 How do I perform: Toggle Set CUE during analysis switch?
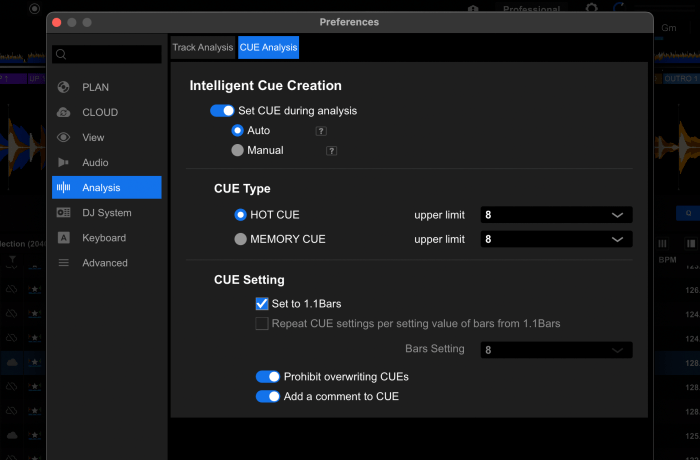pyautogui.click(x=222, y=111)
